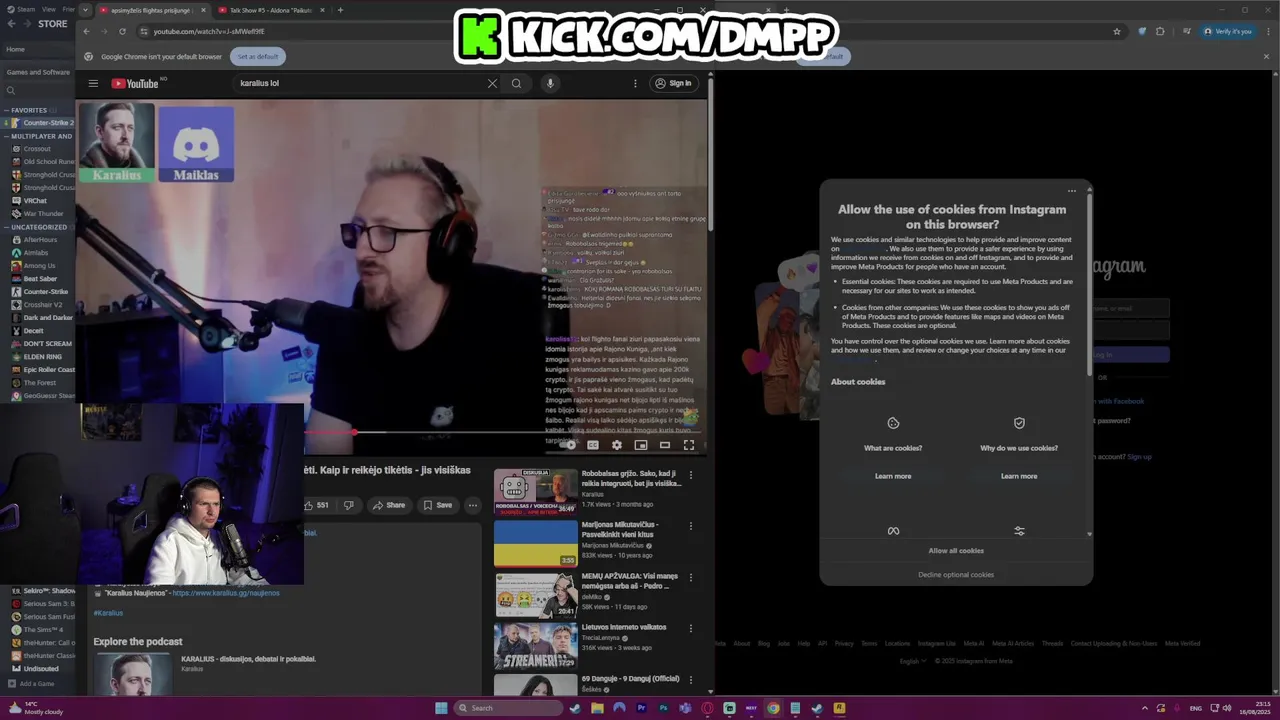Open options for MEMŲ APŽVALGA video
Screen dimensions: 1280x720
click(x=690, y=578)
